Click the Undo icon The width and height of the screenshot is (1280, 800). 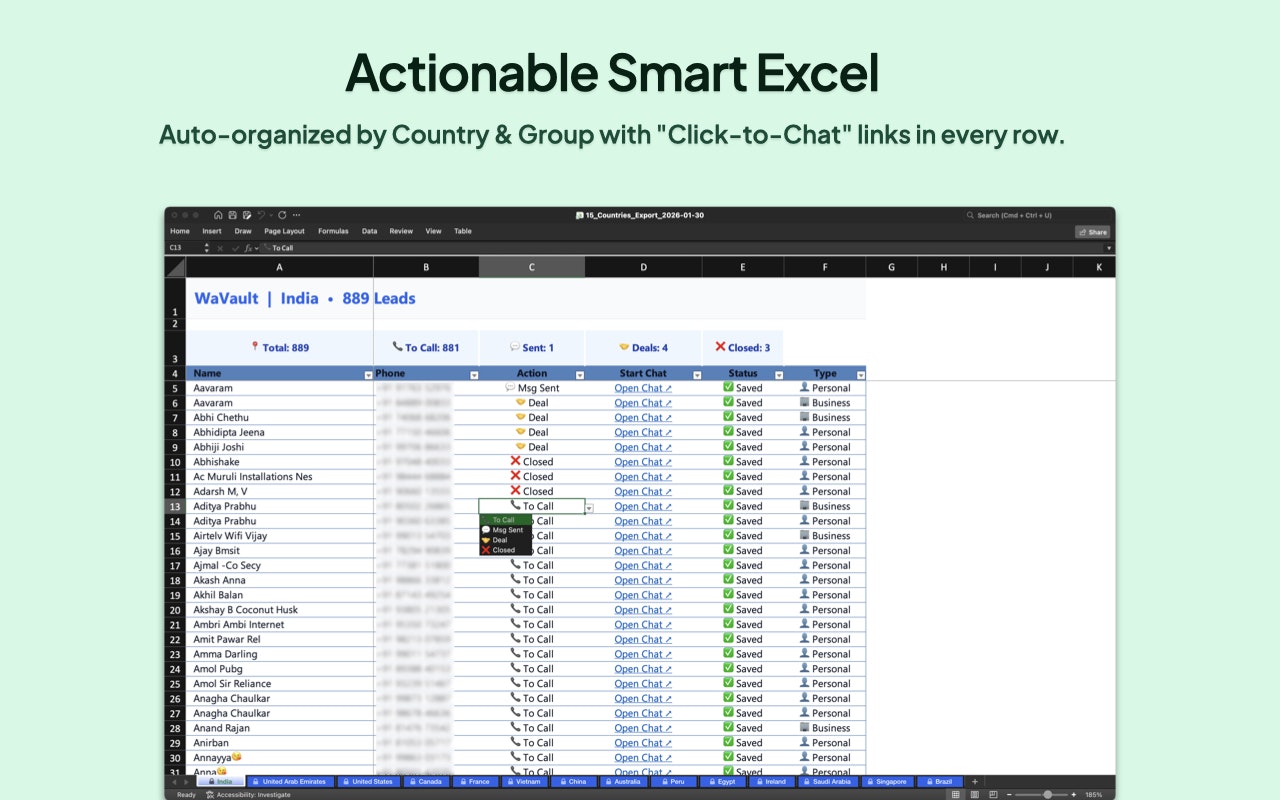click(261, 215)
